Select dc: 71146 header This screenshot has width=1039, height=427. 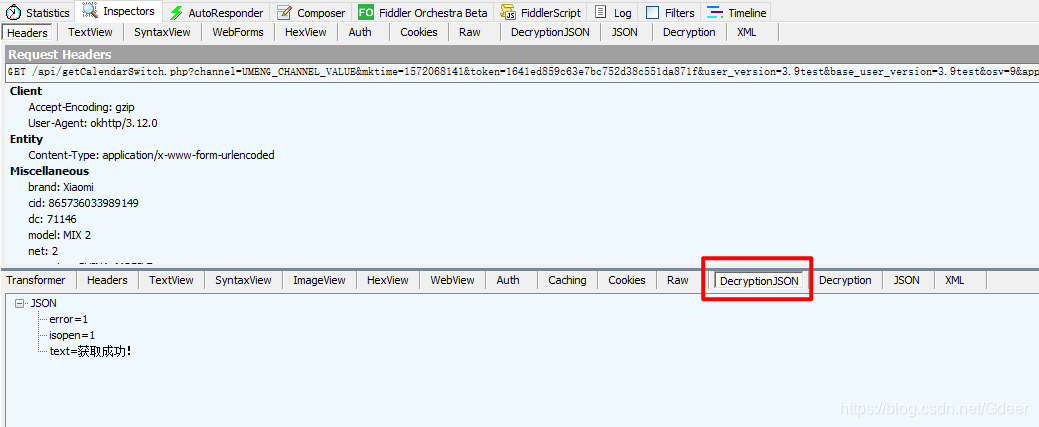pyautogui.click(x=52, y=219)
